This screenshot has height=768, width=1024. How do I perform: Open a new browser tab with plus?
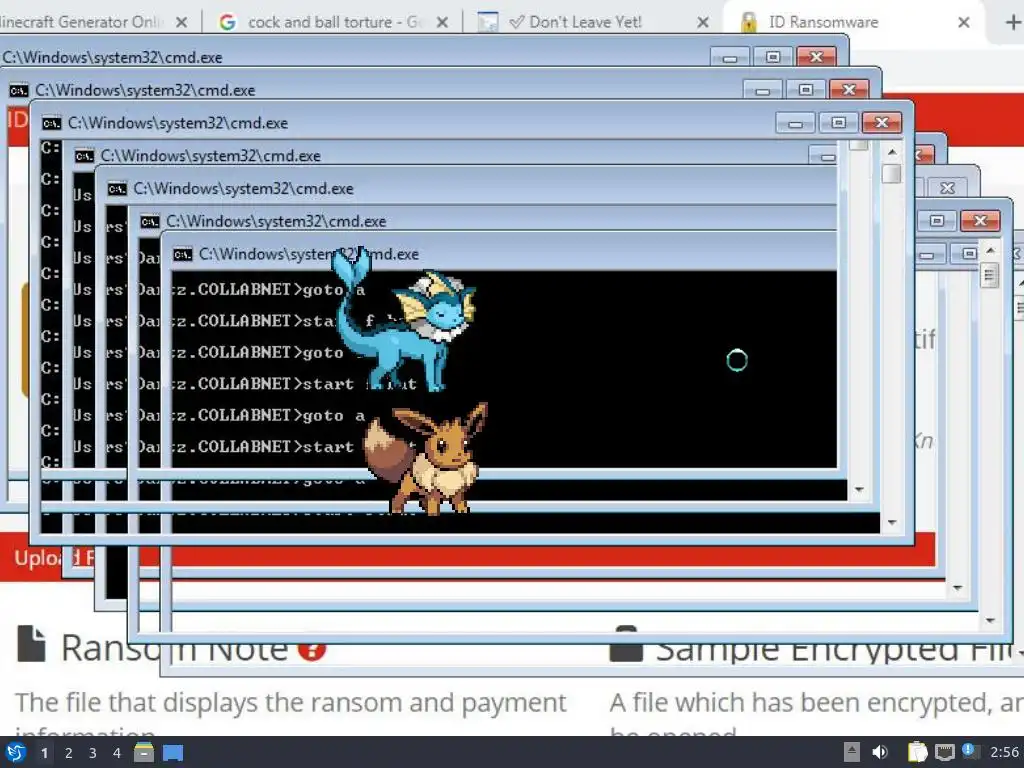click(1012, 22)
